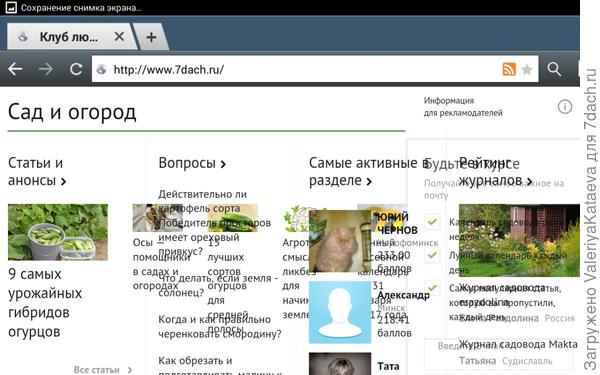The width and height of the screenshot is (600, 375).
Task: Click the Сад и огород heading
Action: click(72, 112)
